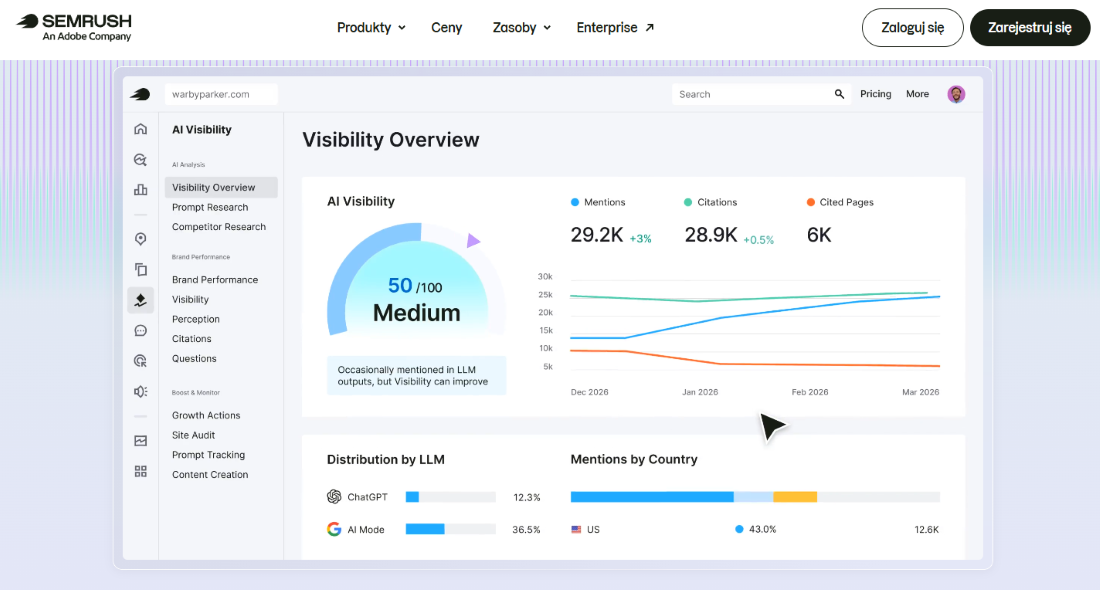
Task: Click the Google AI Mode logo icon
Action: point(334,529)
